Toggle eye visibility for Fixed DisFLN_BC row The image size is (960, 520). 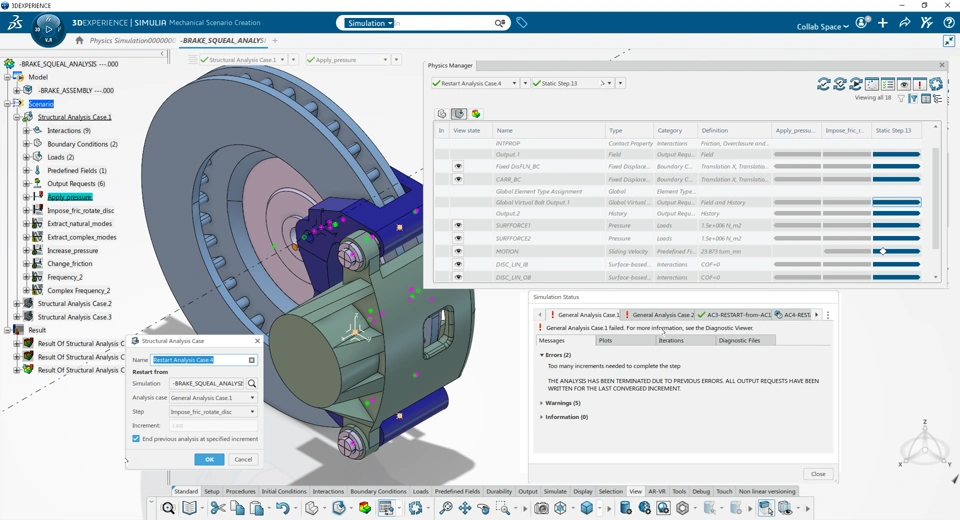point(458,166)
